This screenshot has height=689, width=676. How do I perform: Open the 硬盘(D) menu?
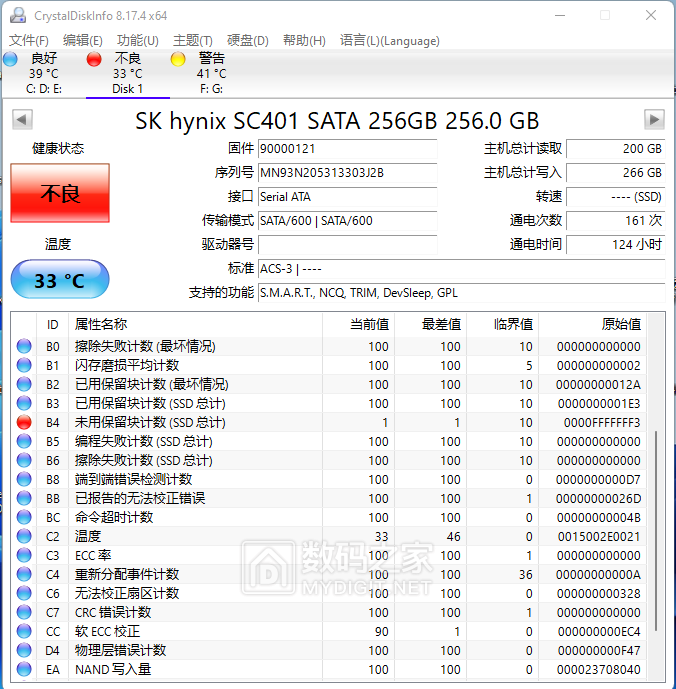point(247,41)
